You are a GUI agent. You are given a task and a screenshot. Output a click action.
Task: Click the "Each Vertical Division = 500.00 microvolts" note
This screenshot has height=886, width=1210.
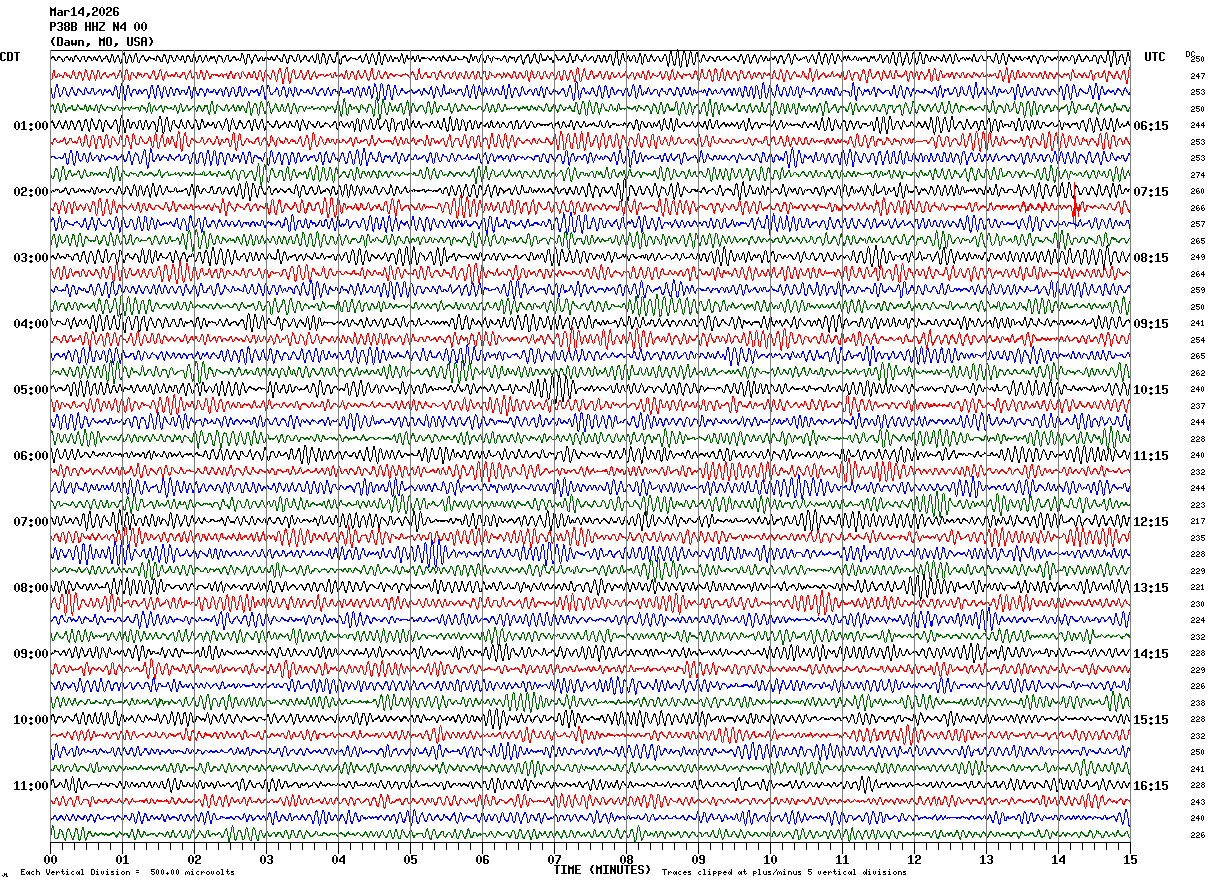127,873
